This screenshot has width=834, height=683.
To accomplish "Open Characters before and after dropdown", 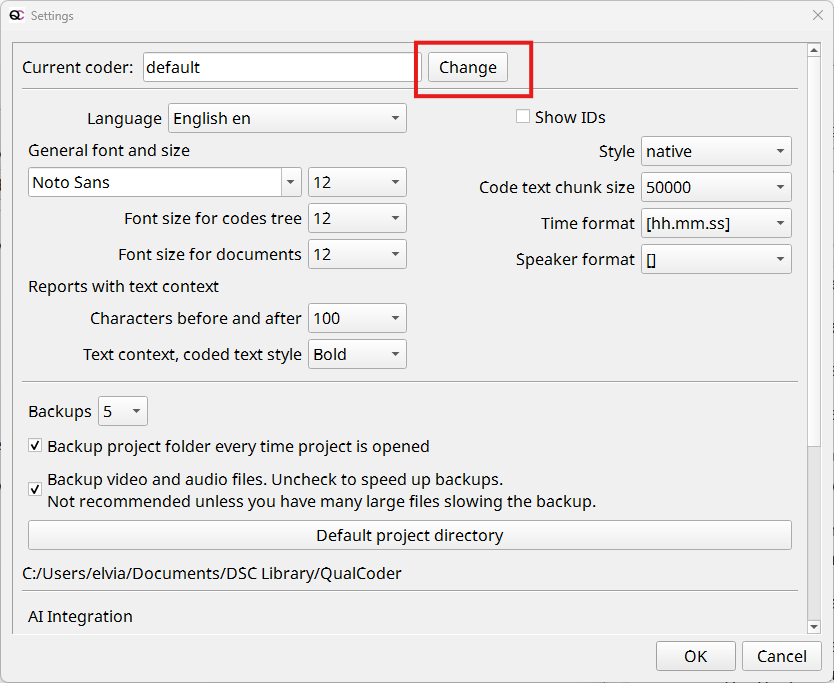I will click(x=357, y=318).
